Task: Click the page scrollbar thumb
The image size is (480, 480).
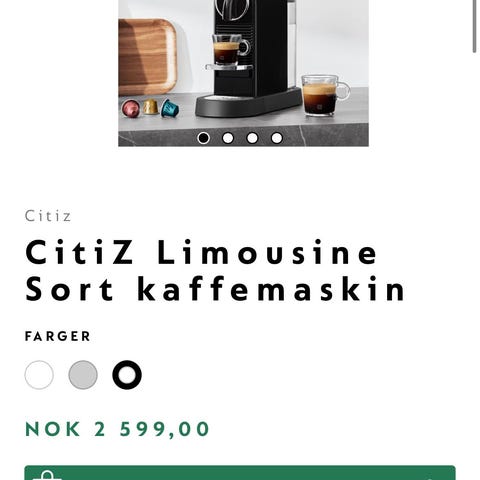Action: coord(474,26)
